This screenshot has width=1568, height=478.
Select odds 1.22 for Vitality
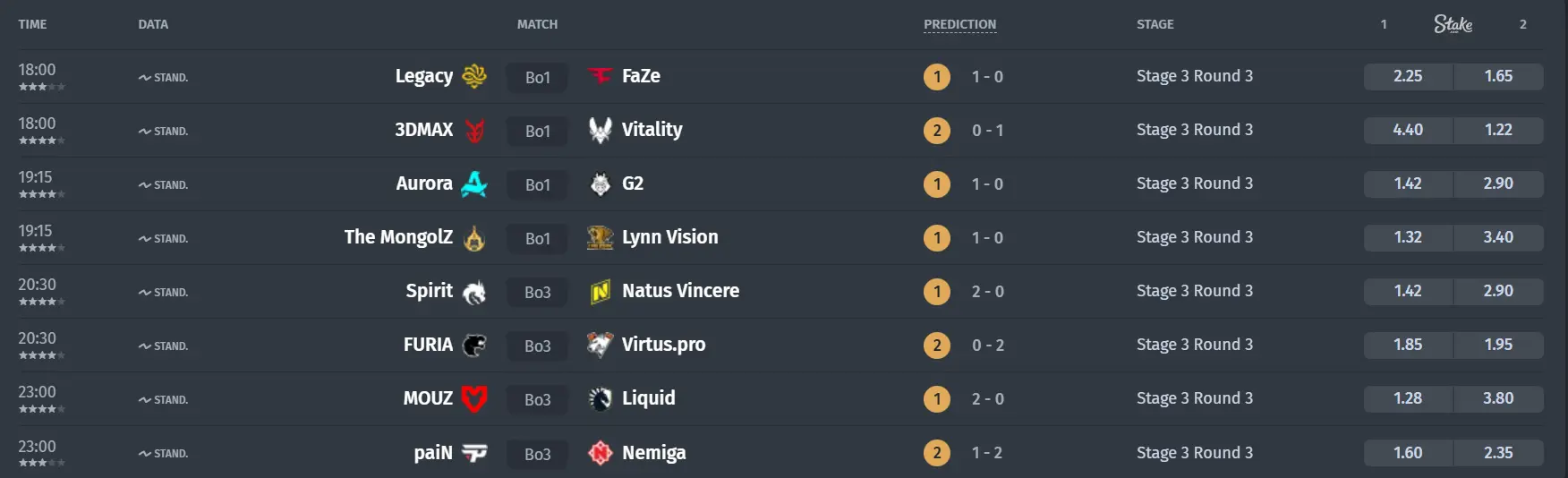[1498, 130]
